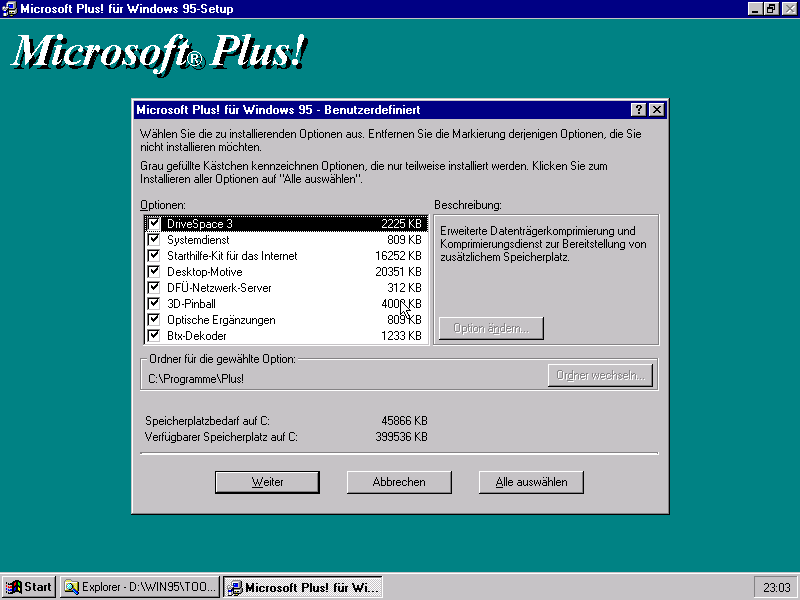Click the Weiter button
The height and width of the screenshot is (600, 800).
tap(267, 482)
